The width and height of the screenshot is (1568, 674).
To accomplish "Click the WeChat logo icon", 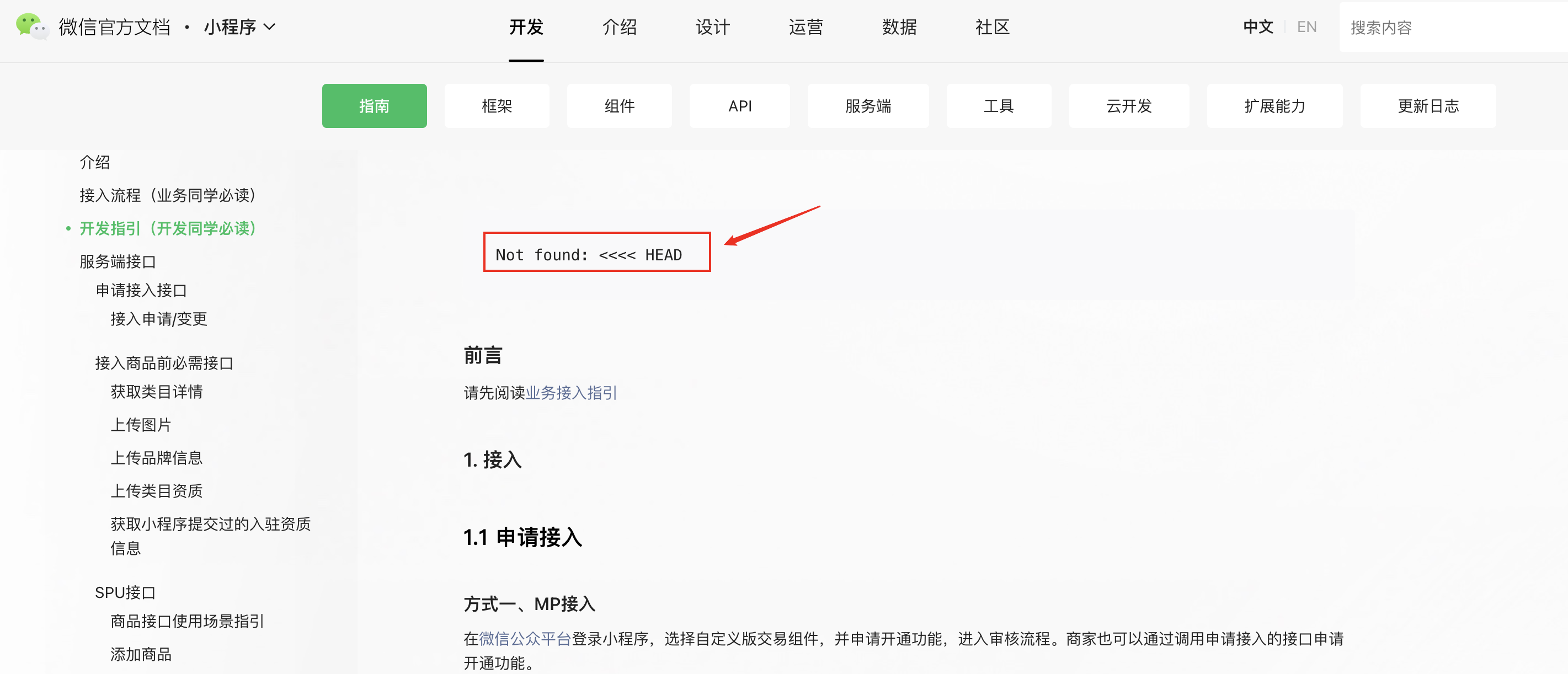I will coord(31,27).
